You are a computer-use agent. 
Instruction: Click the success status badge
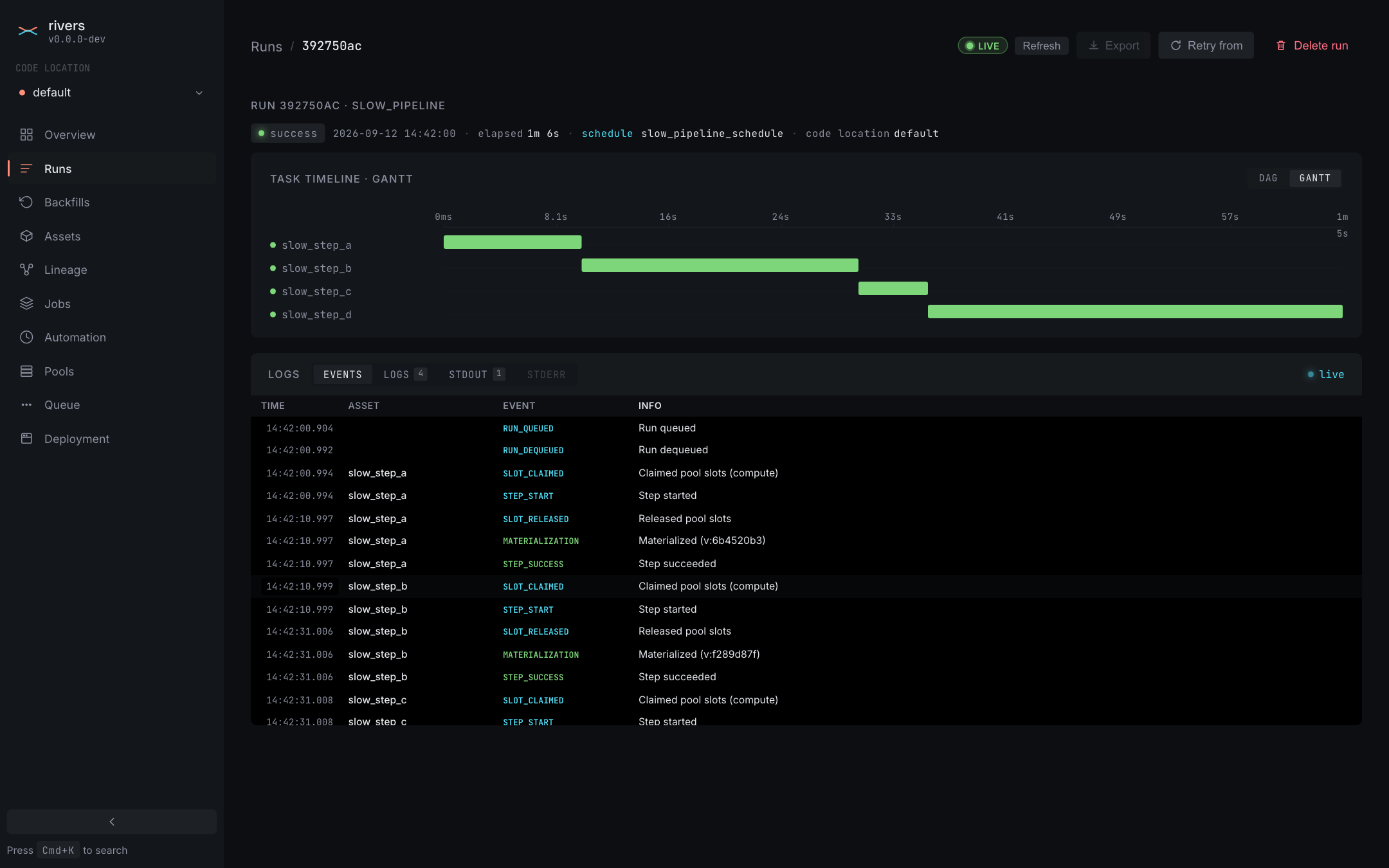pos(287,133)
